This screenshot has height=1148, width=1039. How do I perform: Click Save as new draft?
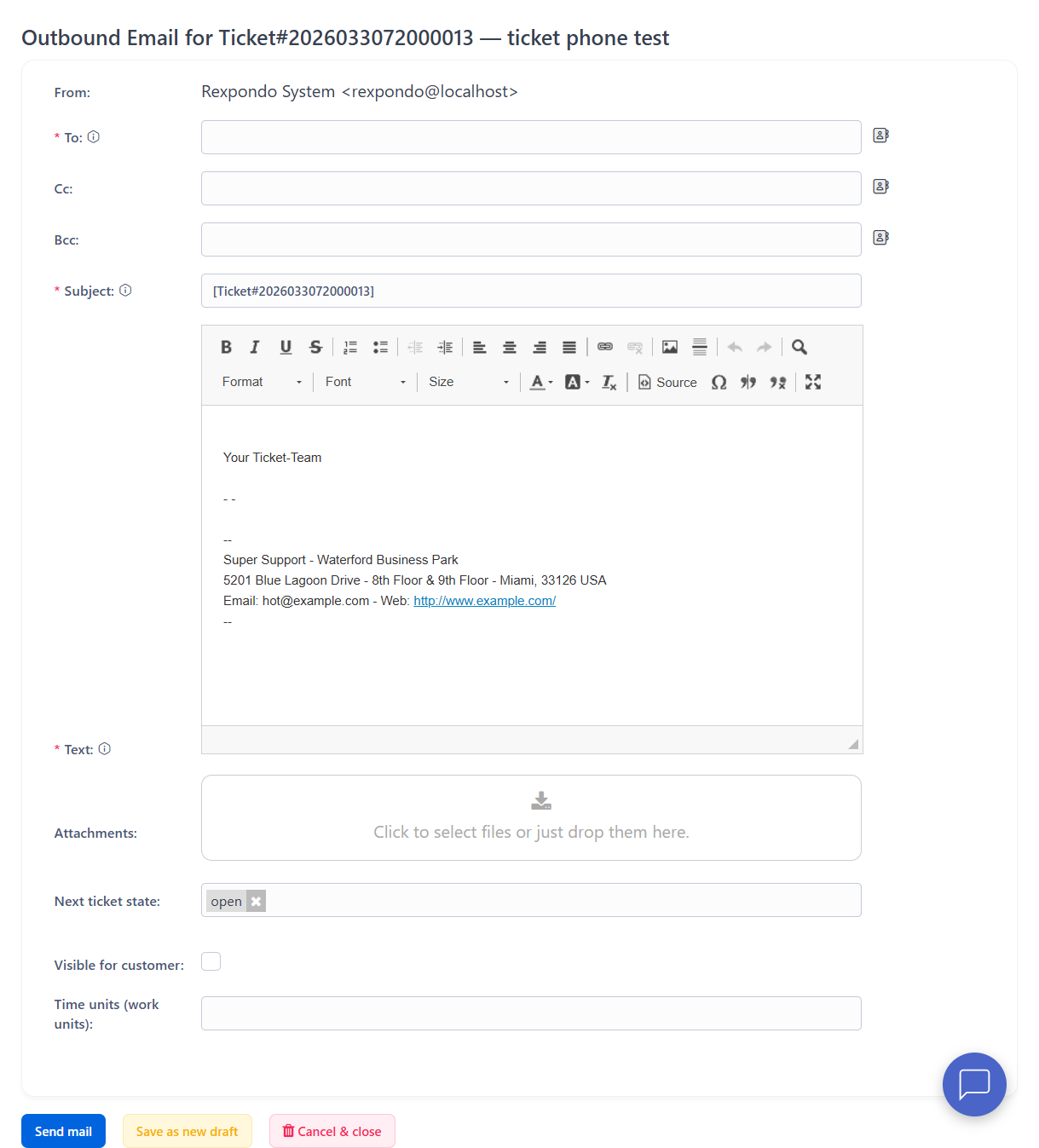[188, 1131]
